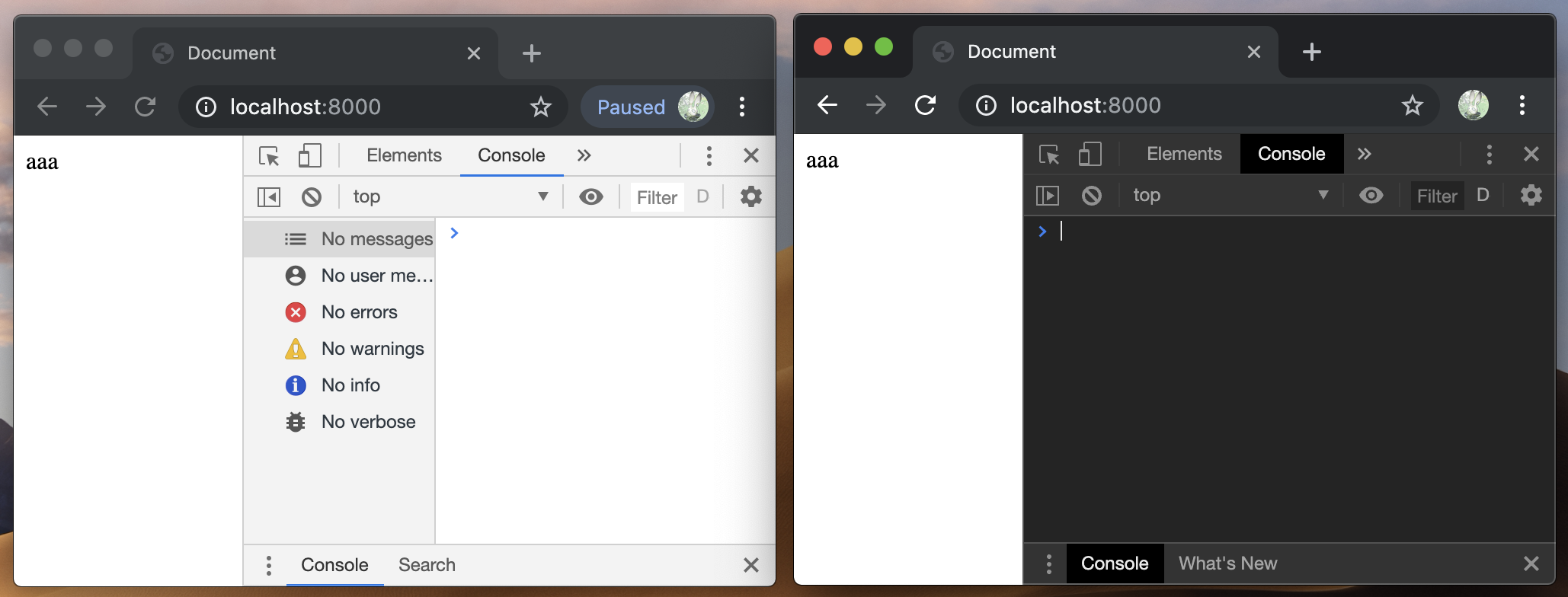Click Paused profile button
This screenshot has width=1568, height=597.
(x=649, y=107)
